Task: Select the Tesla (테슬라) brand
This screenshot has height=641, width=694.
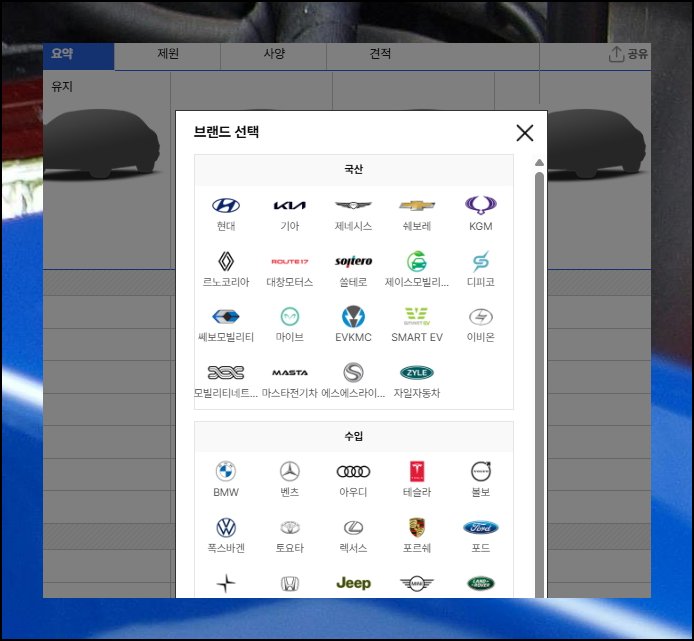Action: 417,471
